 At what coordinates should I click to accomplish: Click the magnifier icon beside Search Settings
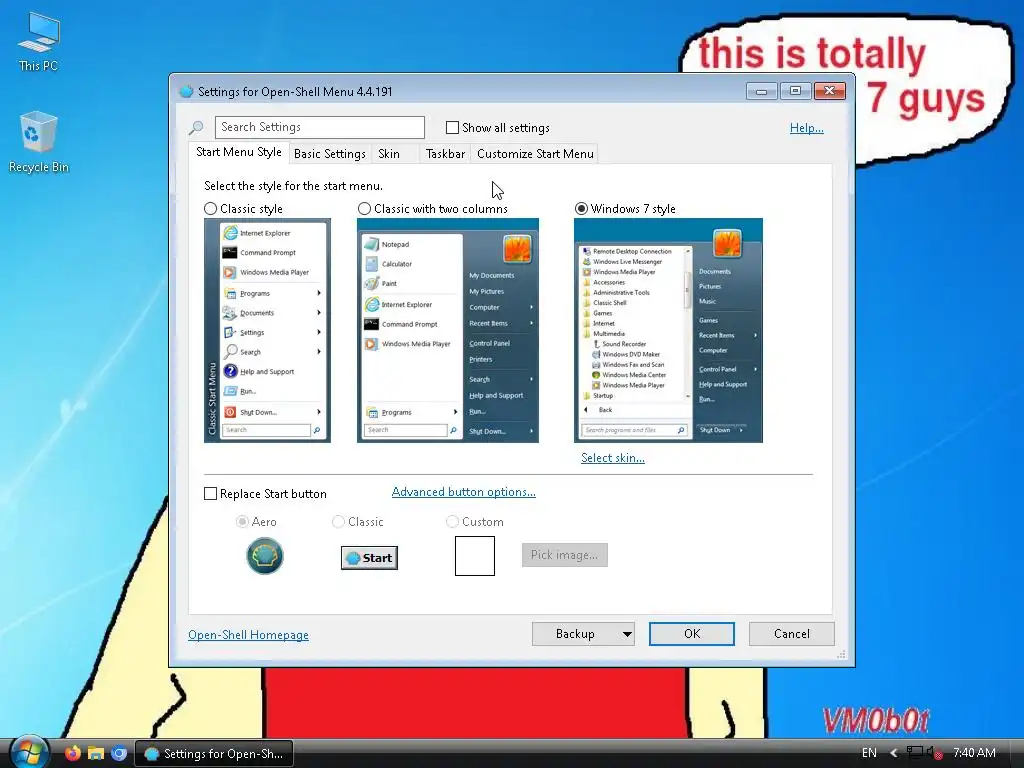pos(196,127)
